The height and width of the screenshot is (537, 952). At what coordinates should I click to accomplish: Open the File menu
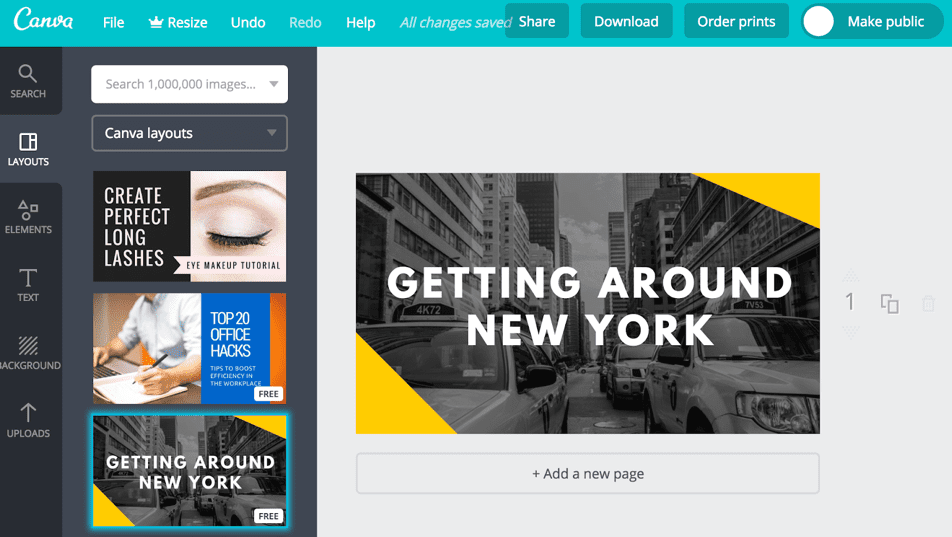(114, 22)
